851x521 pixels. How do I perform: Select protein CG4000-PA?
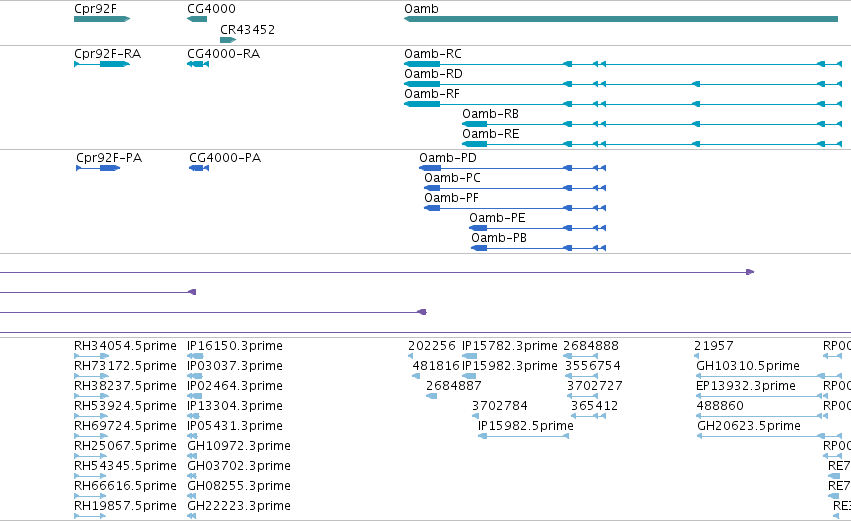point(199,168)
